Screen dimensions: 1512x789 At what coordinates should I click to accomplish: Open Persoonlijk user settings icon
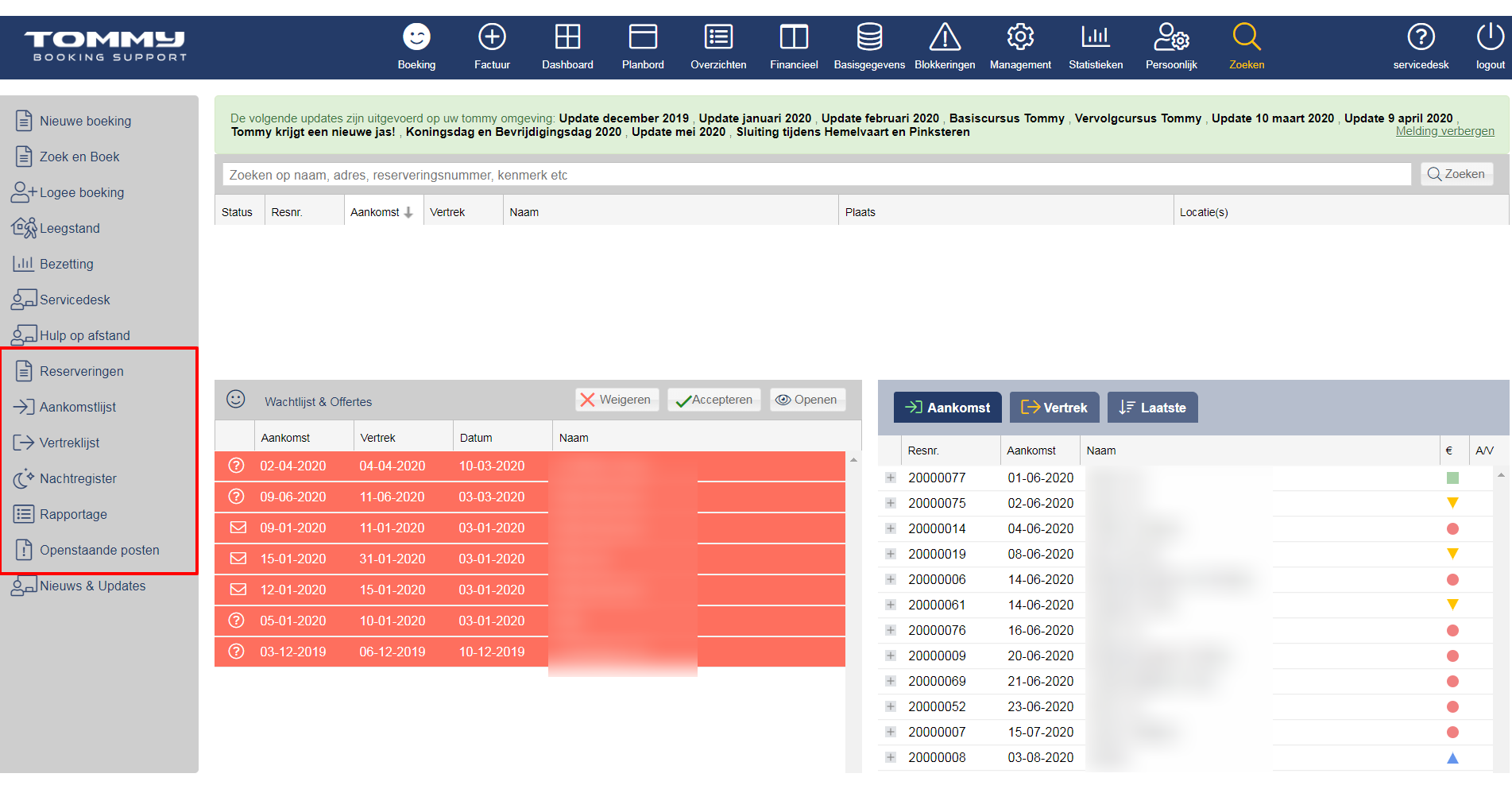[1171, 37]
